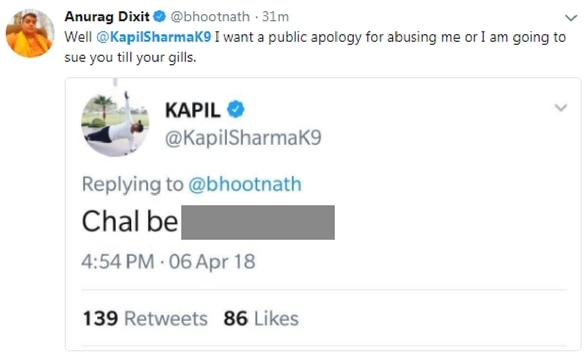Open Anurag Dixit's profile picture

pyautogui.click(x=30, y=33)
